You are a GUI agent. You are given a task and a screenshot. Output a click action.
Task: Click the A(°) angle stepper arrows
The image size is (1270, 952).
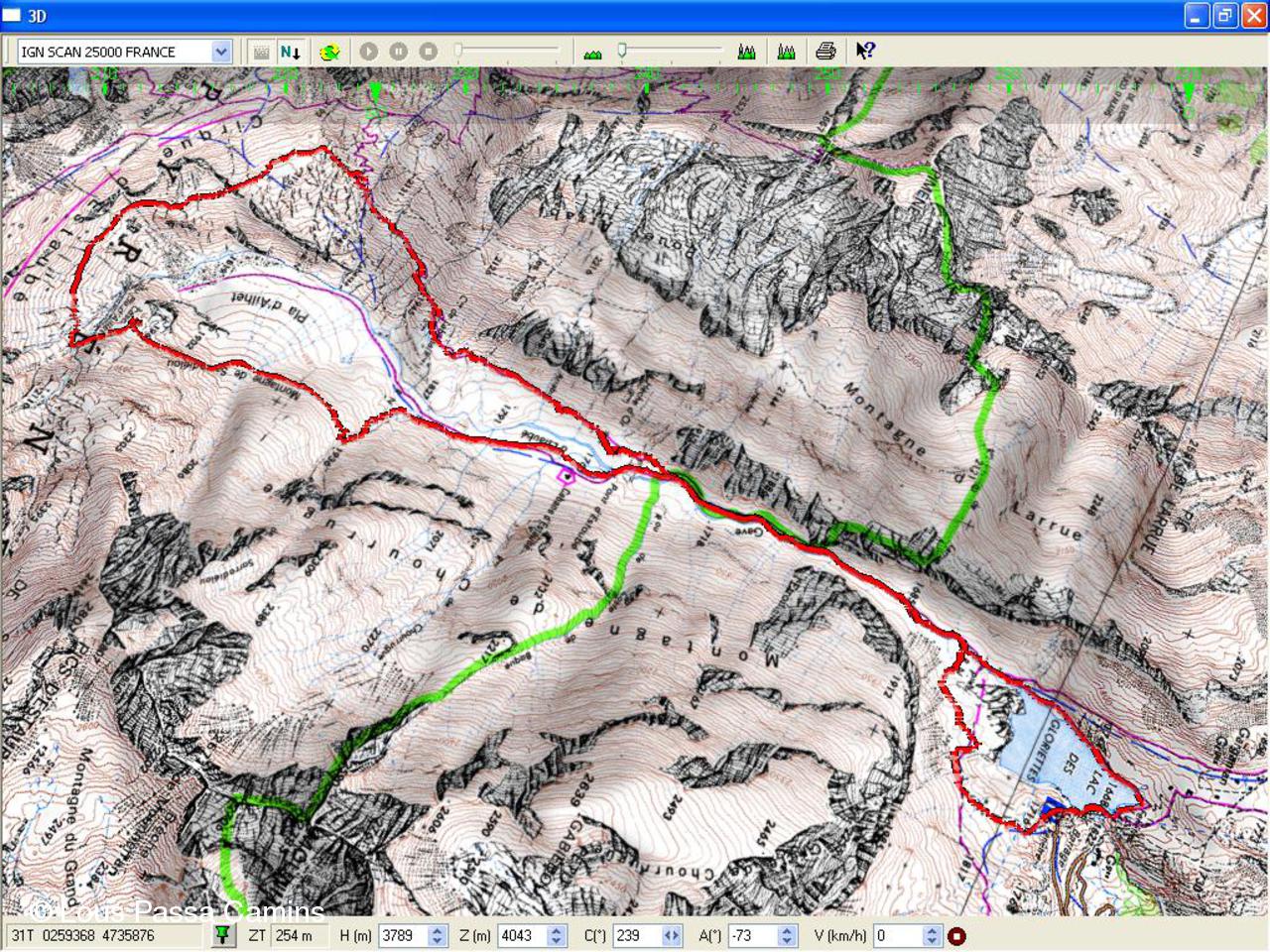[x=787, y=935]
